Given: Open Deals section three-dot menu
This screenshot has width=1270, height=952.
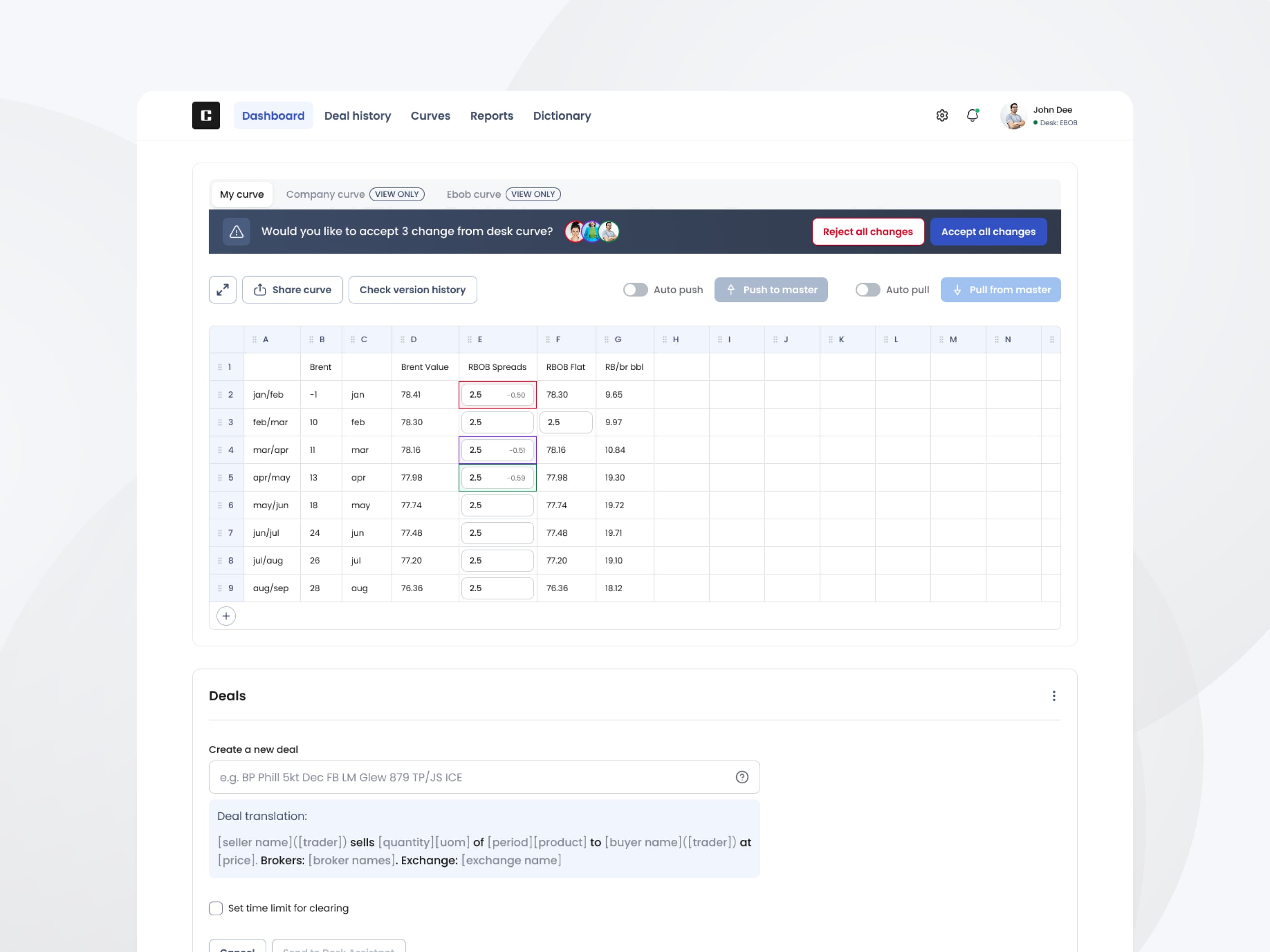Looking at the screenshot, I should point(1054,695).
